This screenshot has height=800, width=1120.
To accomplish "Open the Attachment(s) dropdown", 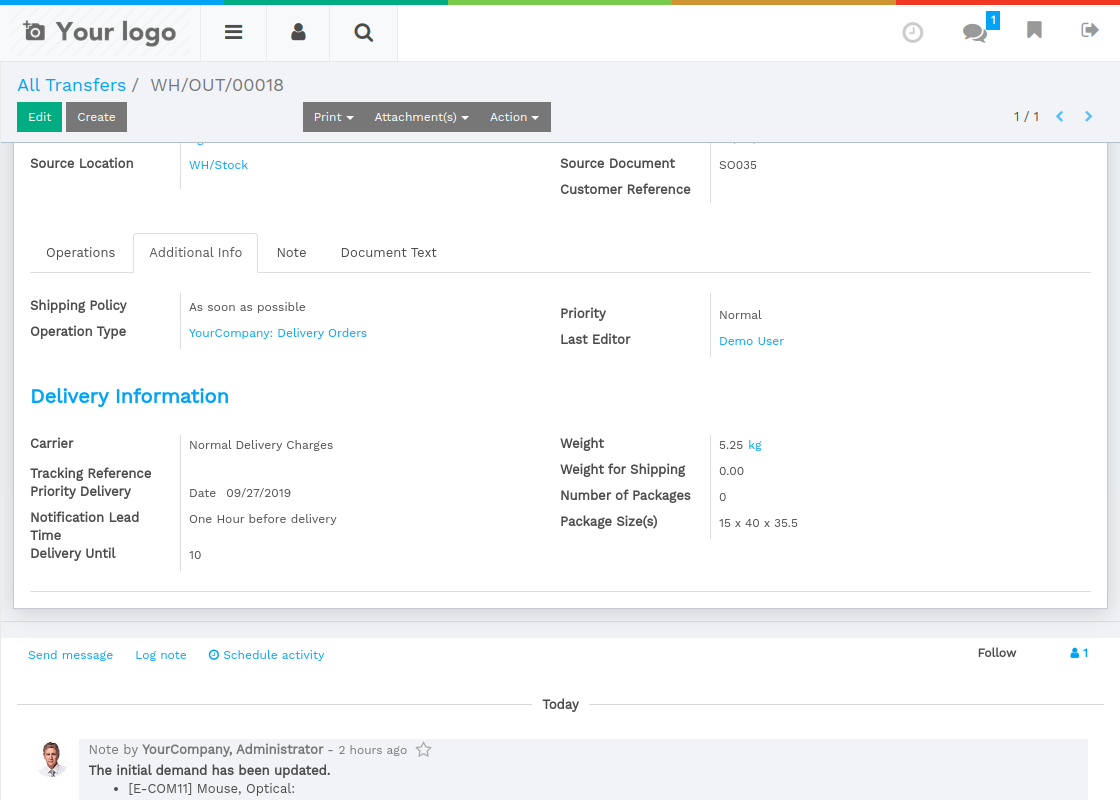I will click(421, 116).
